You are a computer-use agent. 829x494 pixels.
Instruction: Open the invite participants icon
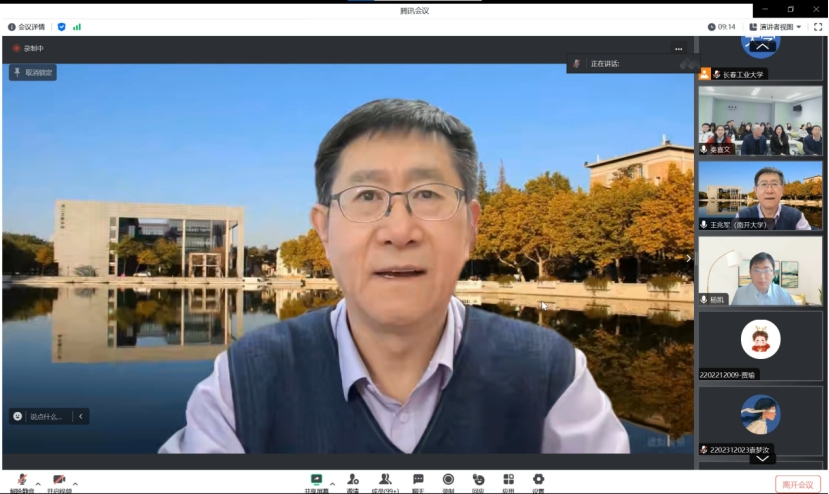click(352, 481)
